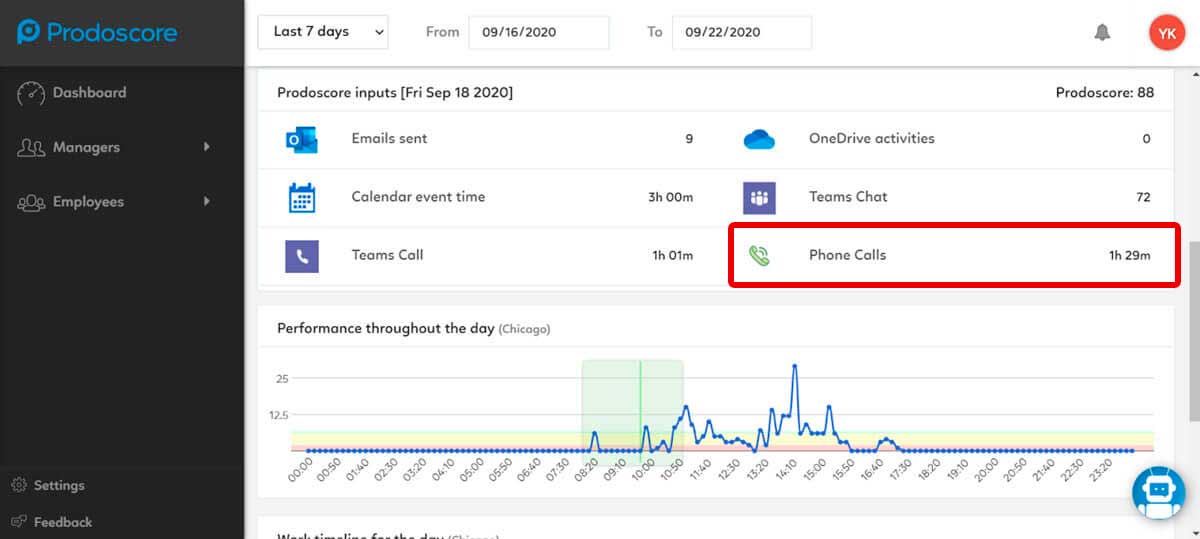Viewport: 1200px width, 539px height.
Task: Click the Prodoscore inputs date heading
Action: [395, 92]
